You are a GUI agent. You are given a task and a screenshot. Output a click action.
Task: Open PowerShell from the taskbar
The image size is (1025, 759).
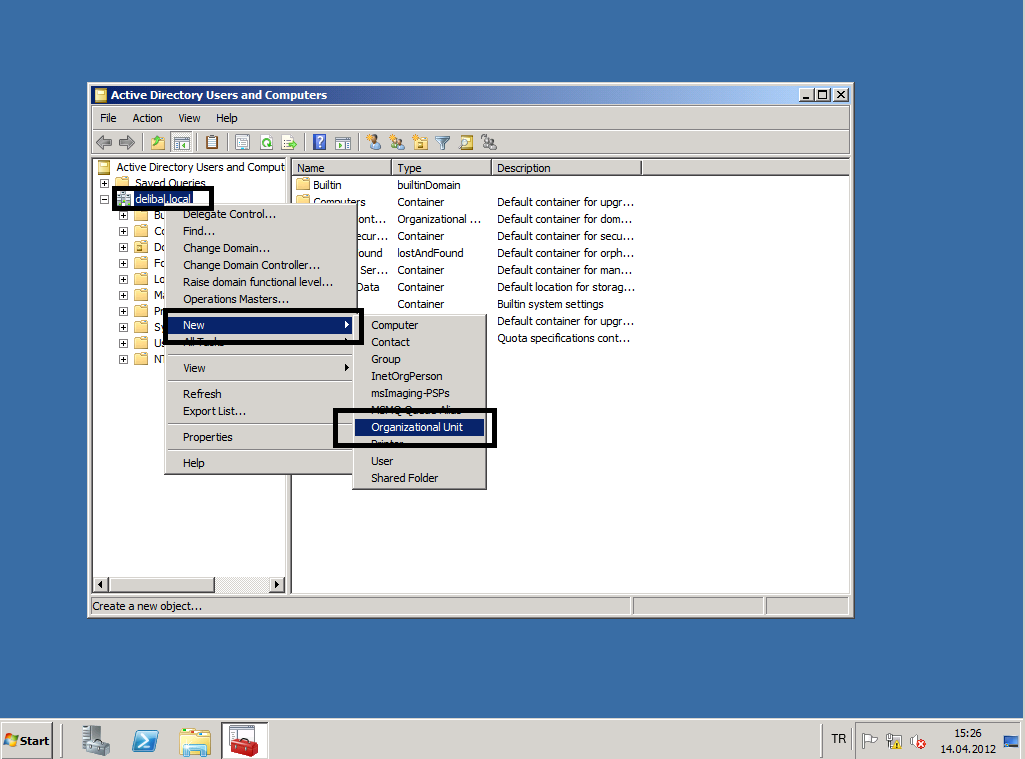(x=146, y=741)
